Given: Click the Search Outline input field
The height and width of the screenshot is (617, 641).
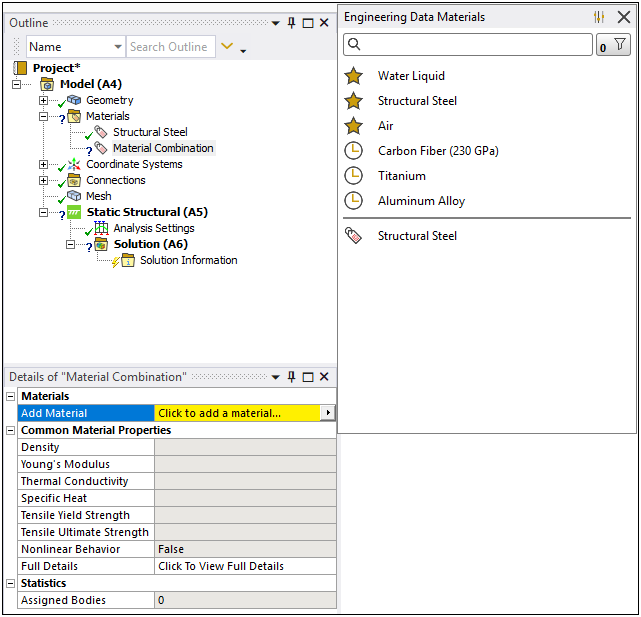Looking at the screenshot, I should [x=169, y=47].
